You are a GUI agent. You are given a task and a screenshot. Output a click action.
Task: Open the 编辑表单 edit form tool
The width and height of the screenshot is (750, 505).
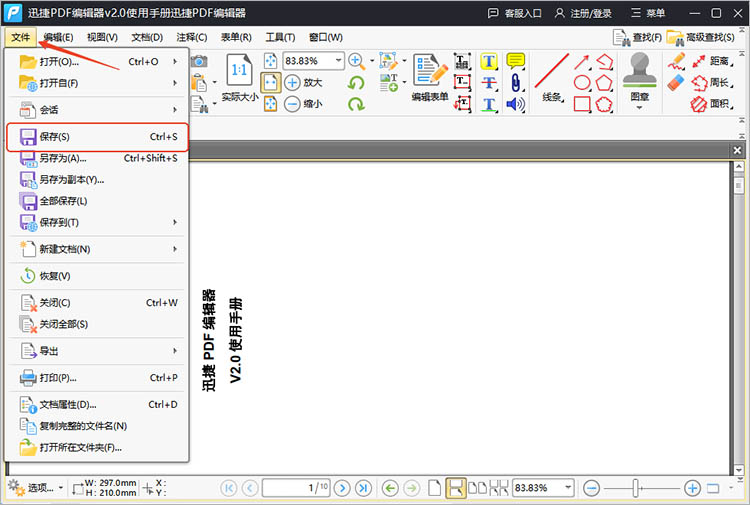[x=430, y=77]
